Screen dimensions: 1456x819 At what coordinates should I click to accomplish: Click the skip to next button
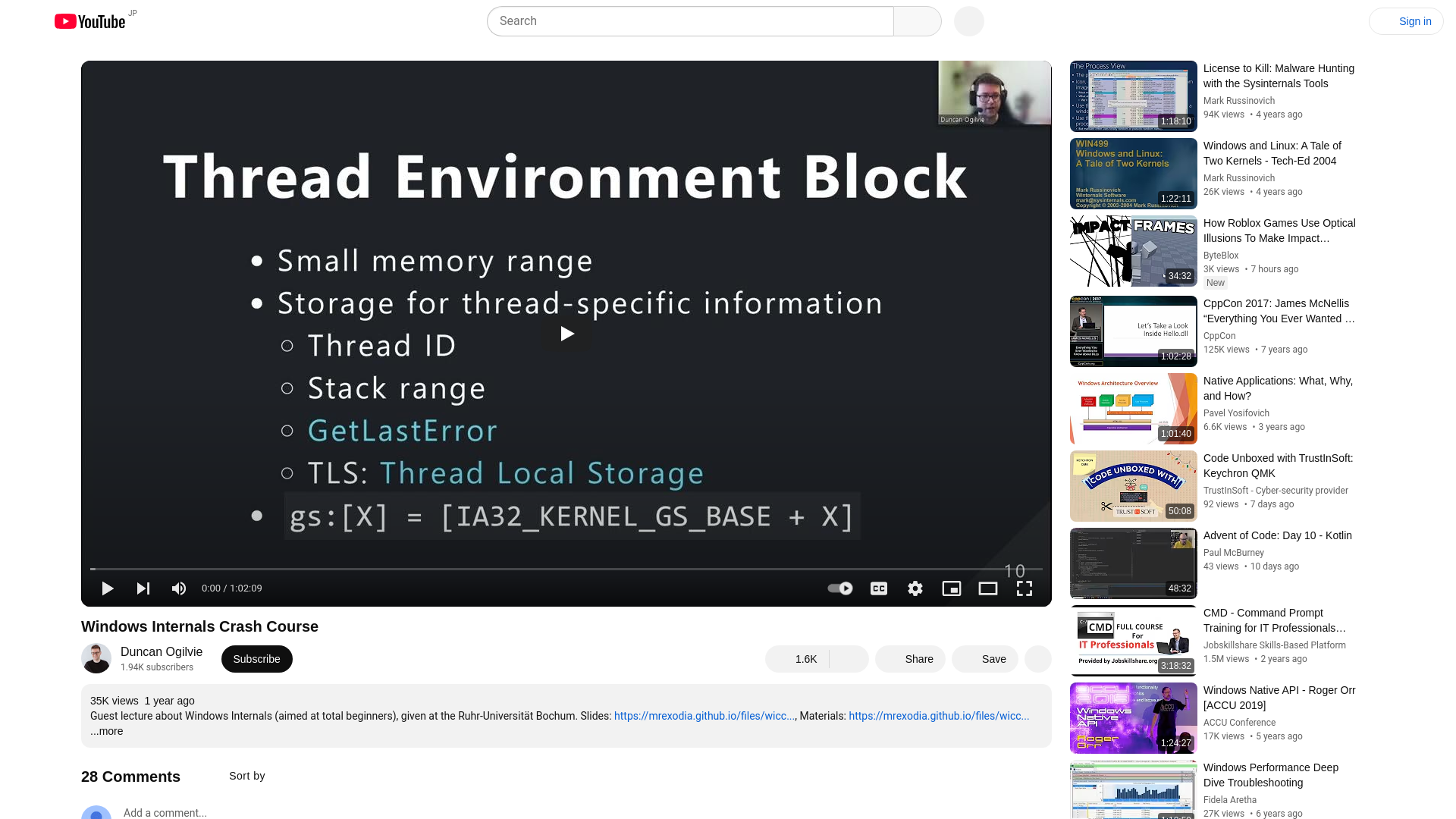143,588
